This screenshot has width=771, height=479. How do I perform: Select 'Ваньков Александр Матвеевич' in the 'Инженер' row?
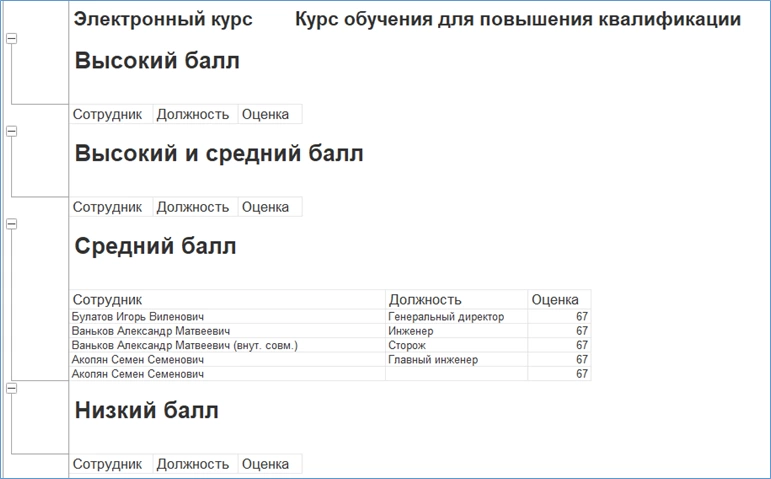tap(227, 331)
